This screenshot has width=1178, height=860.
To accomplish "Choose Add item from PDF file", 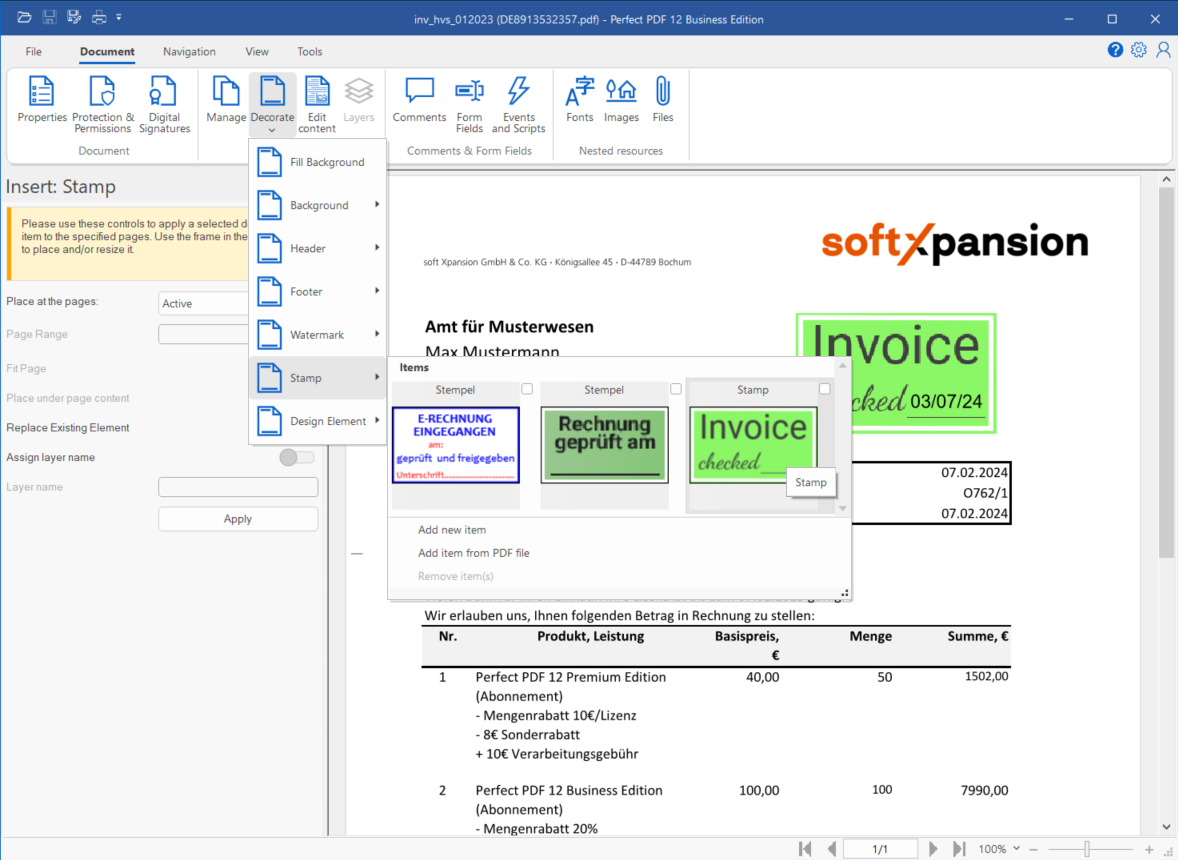I will pos(473,553).
